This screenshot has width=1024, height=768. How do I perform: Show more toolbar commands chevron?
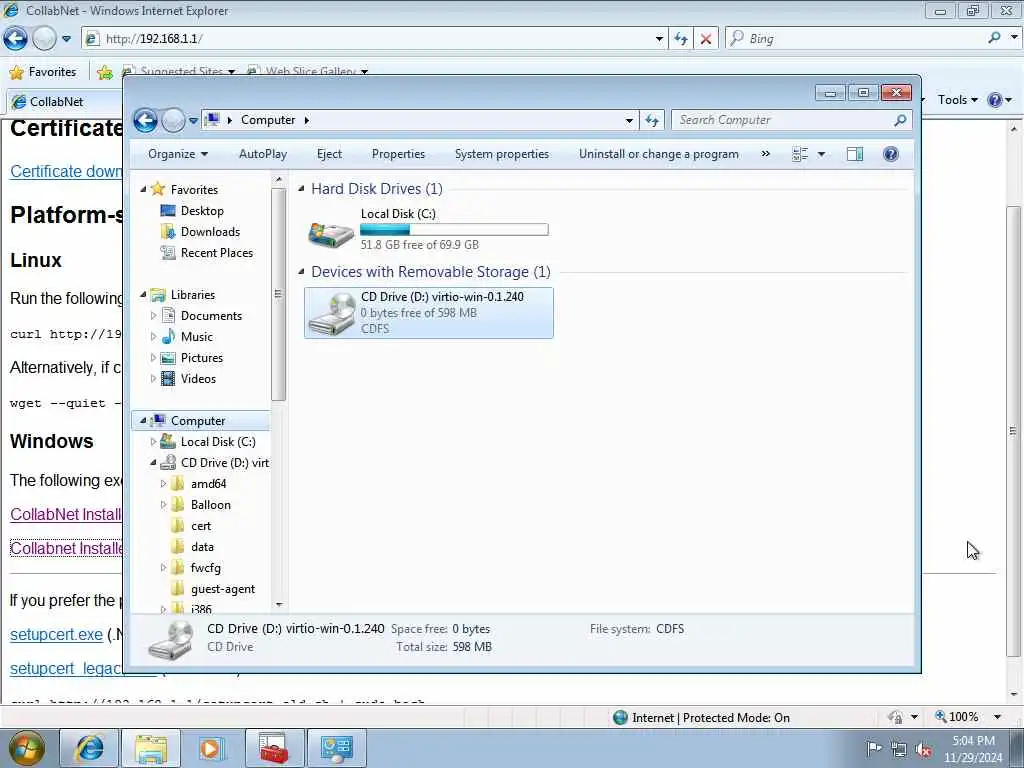[x=765, y=154]
